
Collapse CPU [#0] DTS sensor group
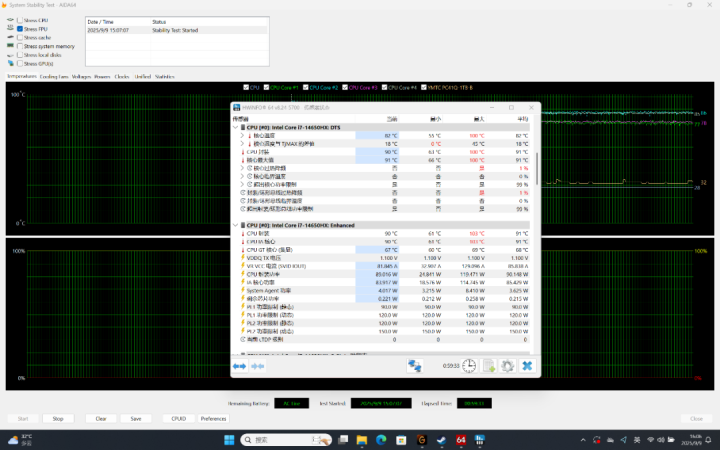236,127
